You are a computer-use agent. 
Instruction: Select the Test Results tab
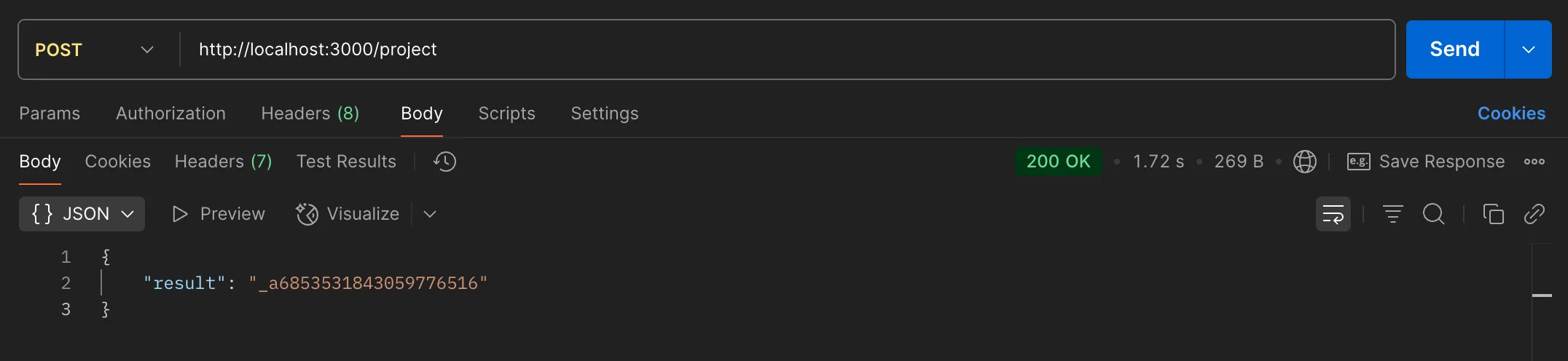(346, 162)
